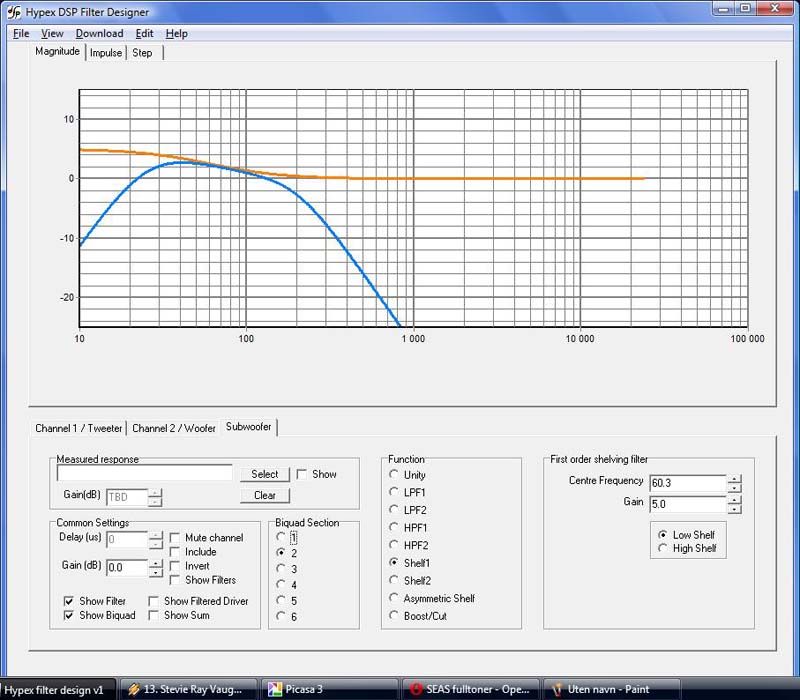
Task: Open SEAS fulltoner Opera taskbar item
Action: [470, 689]
